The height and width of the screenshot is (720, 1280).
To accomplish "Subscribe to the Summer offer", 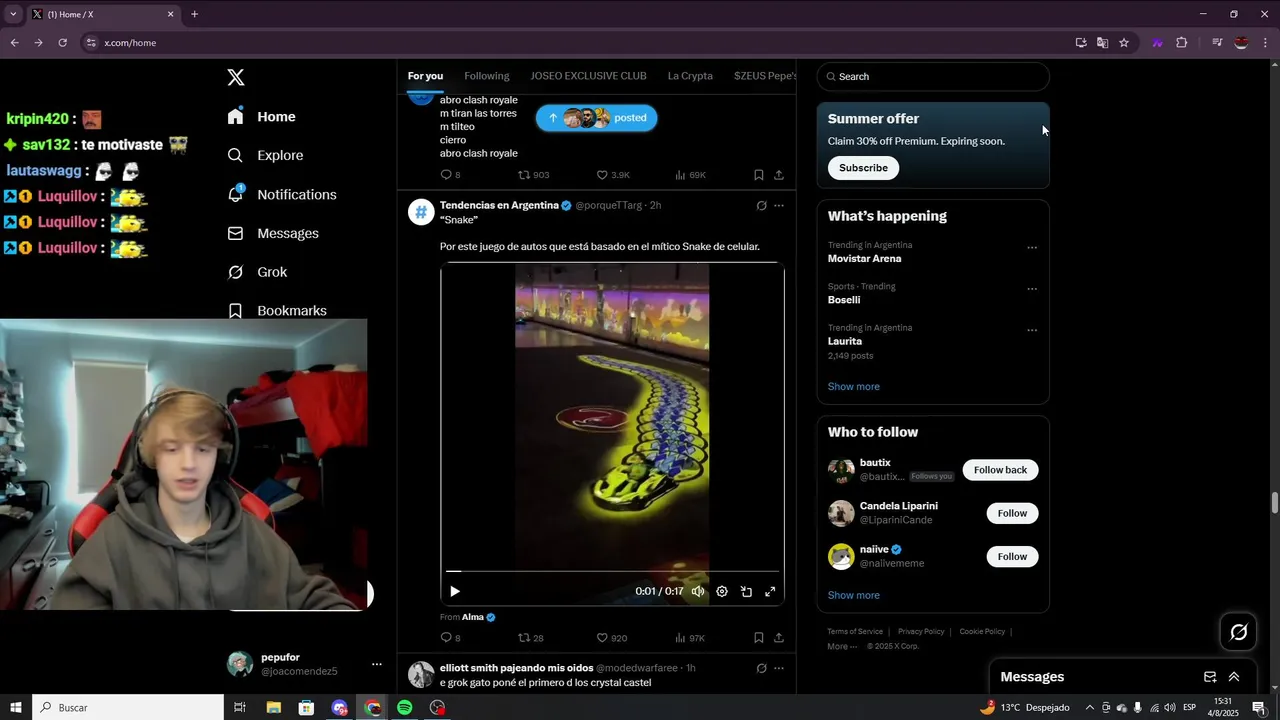I will [x=863, y=168].
